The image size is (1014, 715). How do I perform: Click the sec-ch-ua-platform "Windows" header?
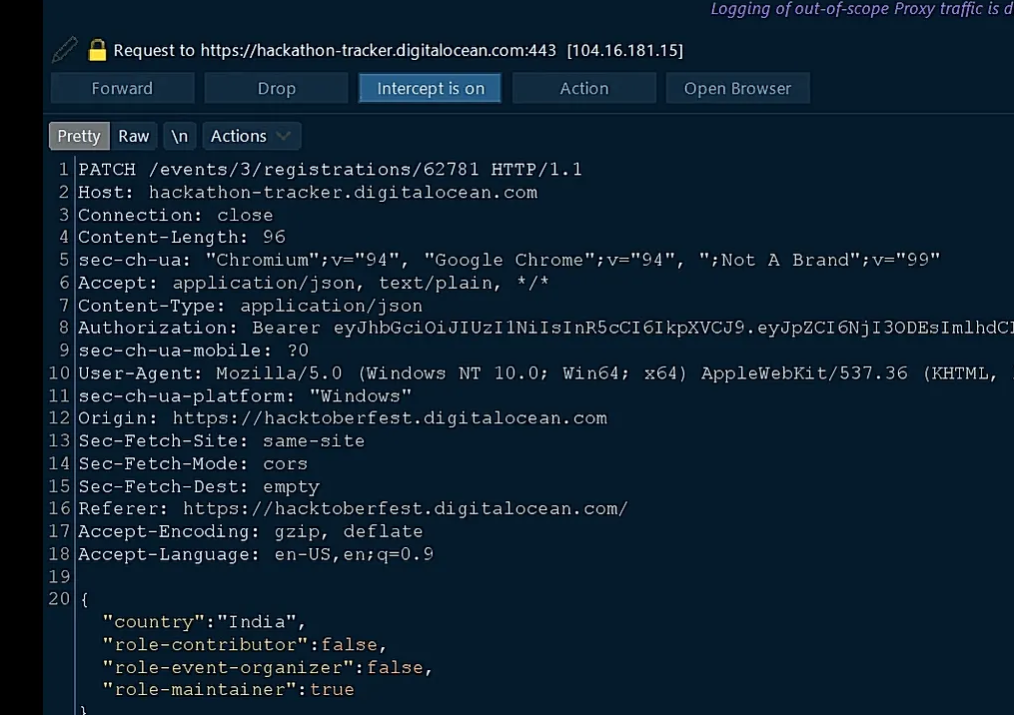[x=244, y=396]
